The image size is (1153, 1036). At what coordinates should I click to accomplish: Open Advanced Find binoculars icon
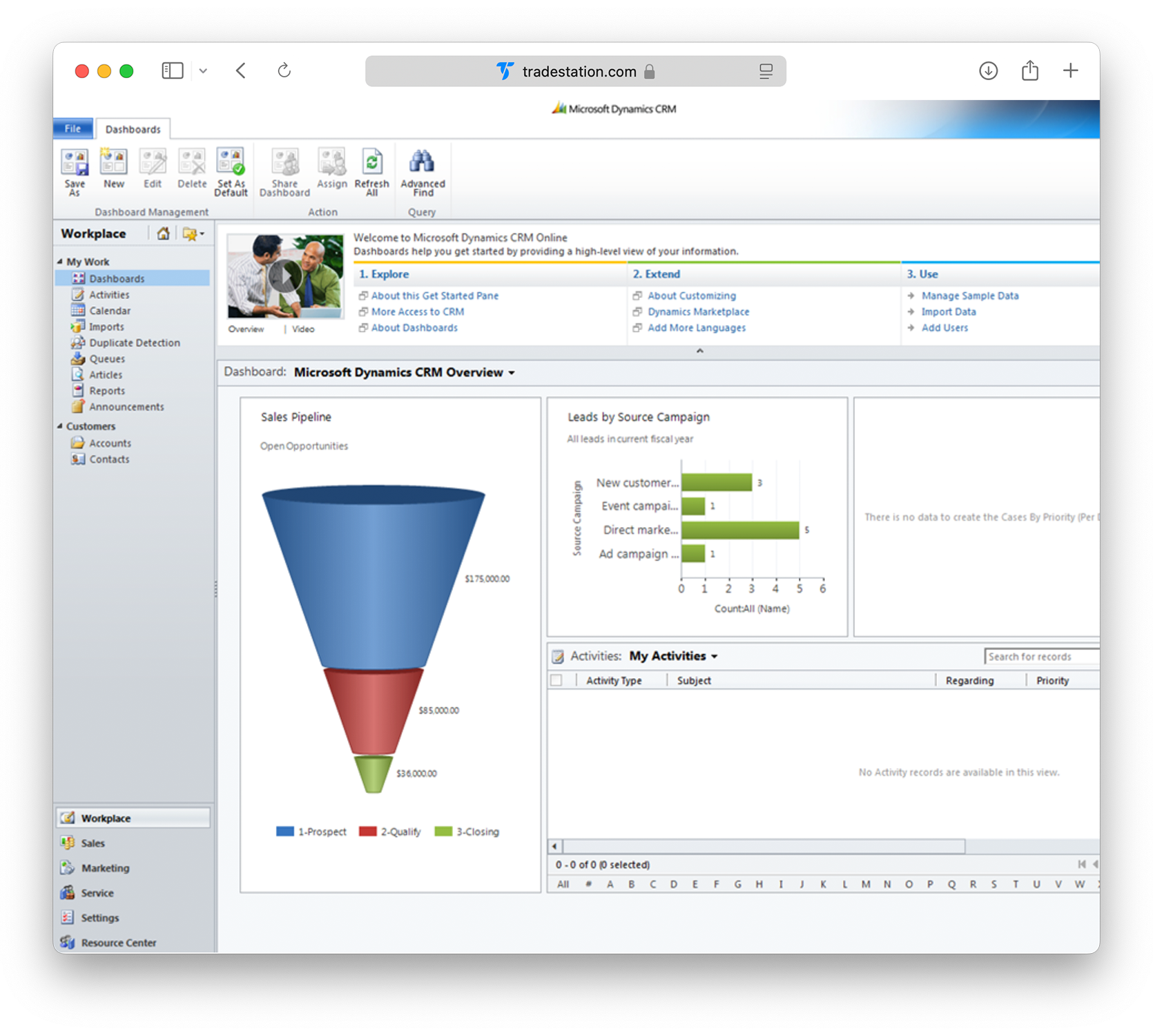tap(423, 173)
